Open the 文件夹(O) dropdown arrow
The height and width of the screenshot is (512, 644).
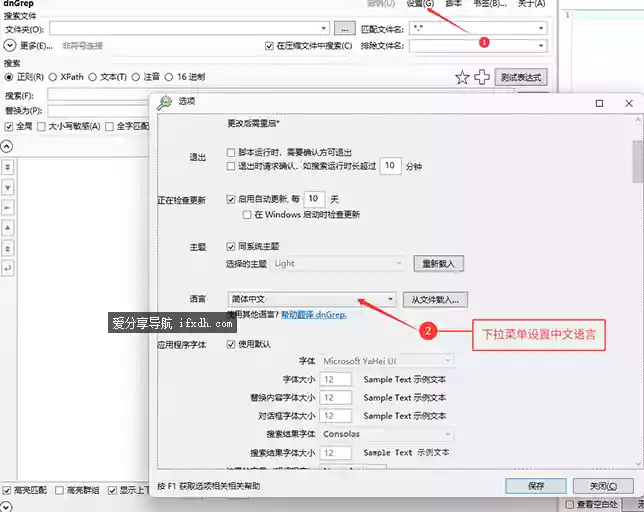(x=324, y=28)
